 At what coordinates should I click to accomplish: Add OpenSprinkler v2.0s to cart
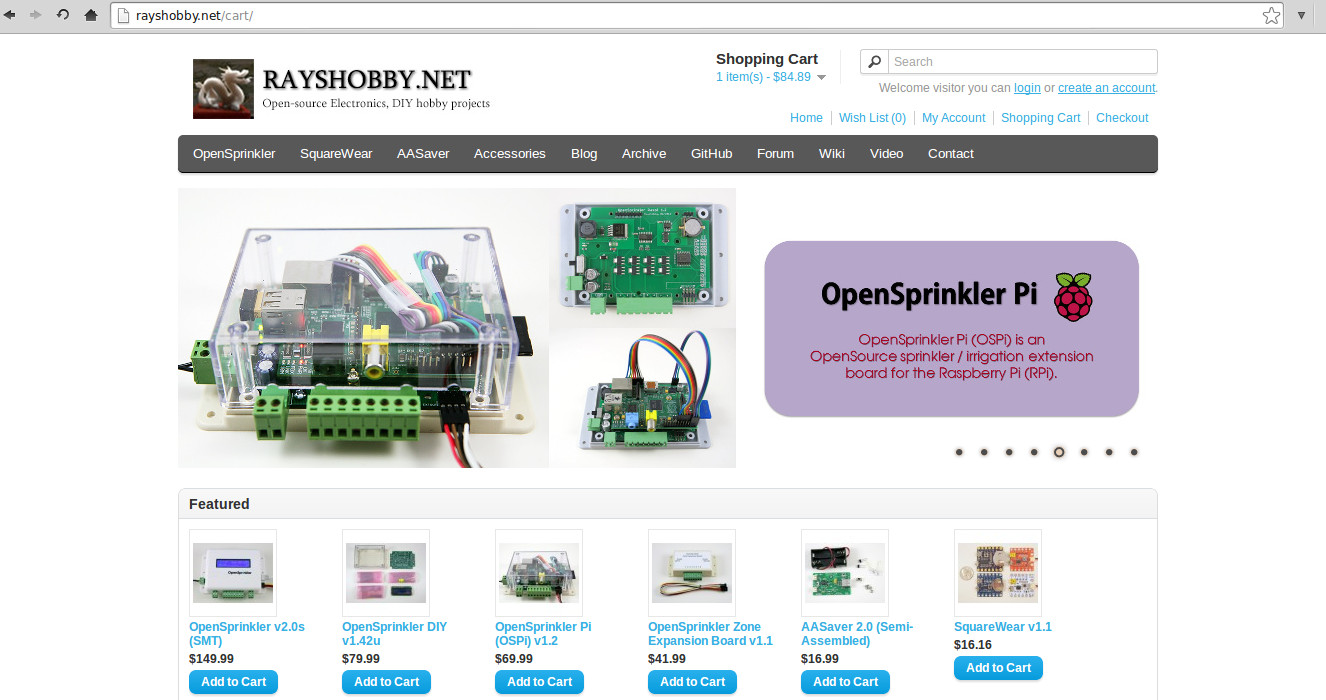coord(233,682)
